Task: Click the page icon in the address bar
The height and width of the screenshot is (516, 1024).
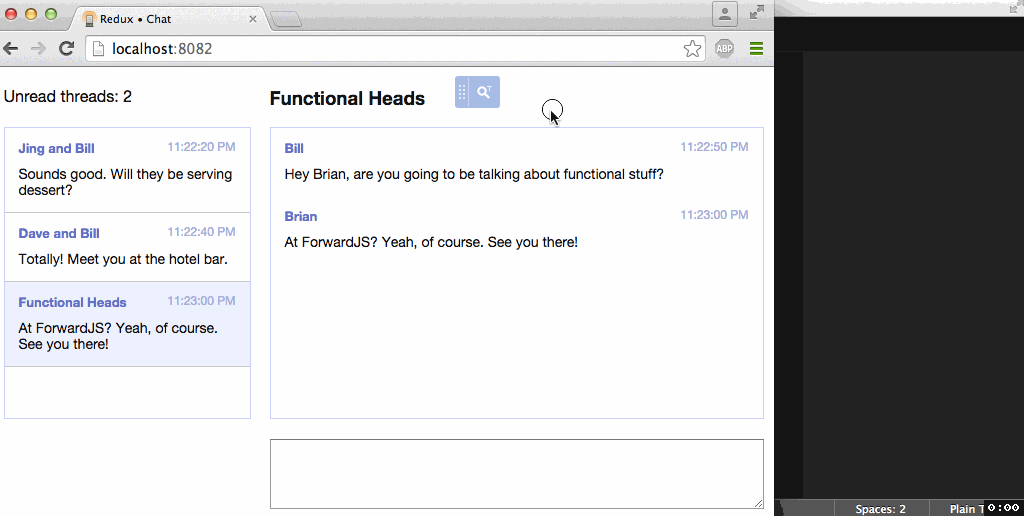Action: coord(98,48)
